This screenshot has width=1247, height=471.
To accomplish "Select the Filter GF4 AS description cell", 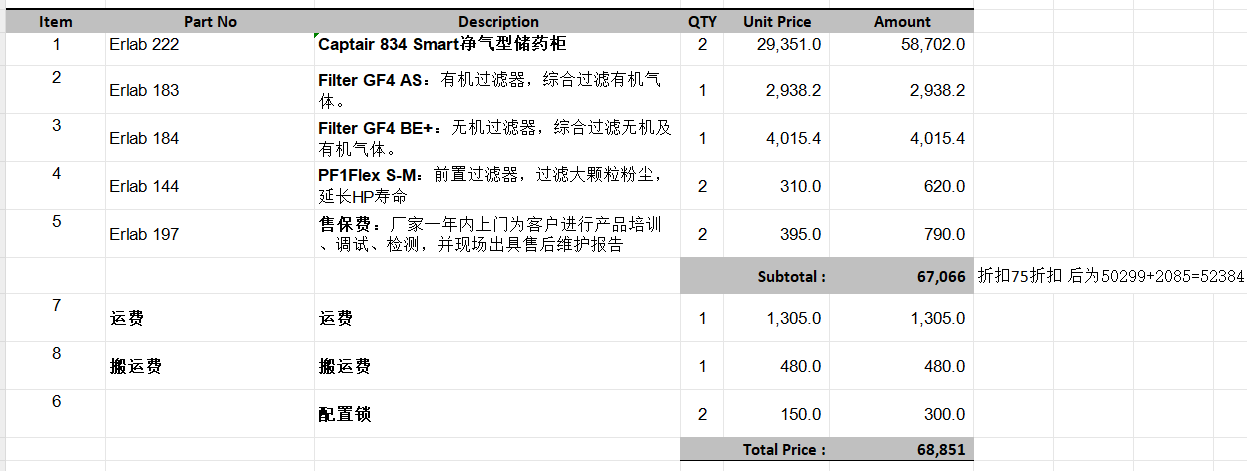I will pyautogui.click(x=497, y=90).
